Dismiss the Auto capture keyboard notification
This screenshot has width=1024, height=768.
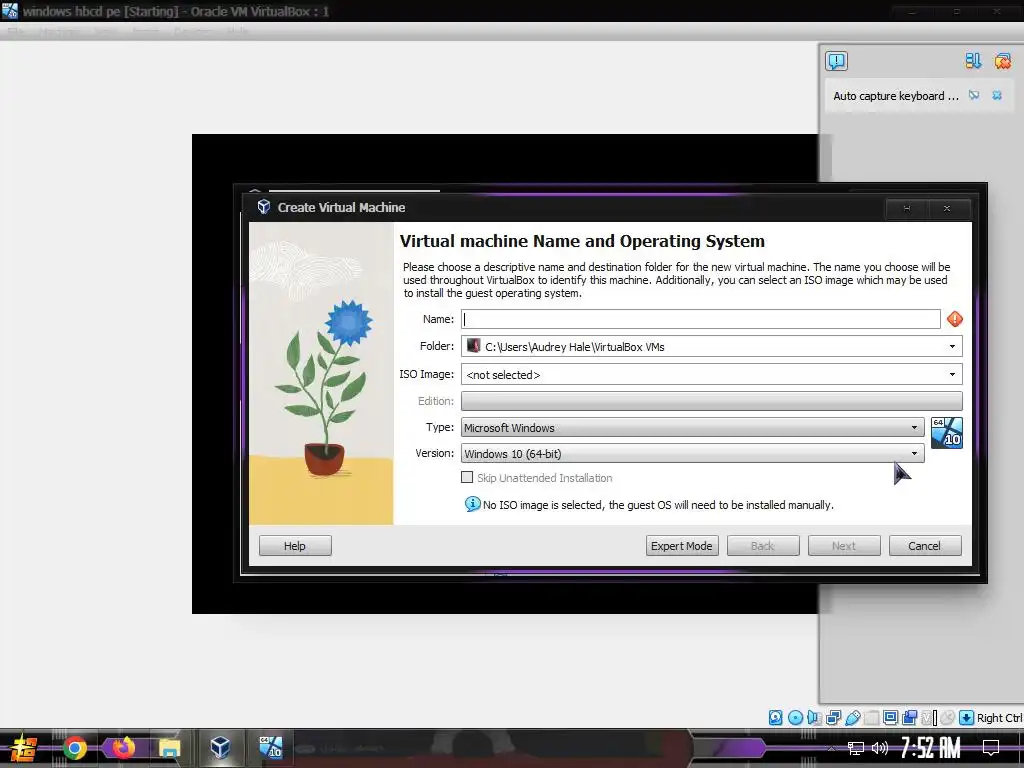click(997, 95)
